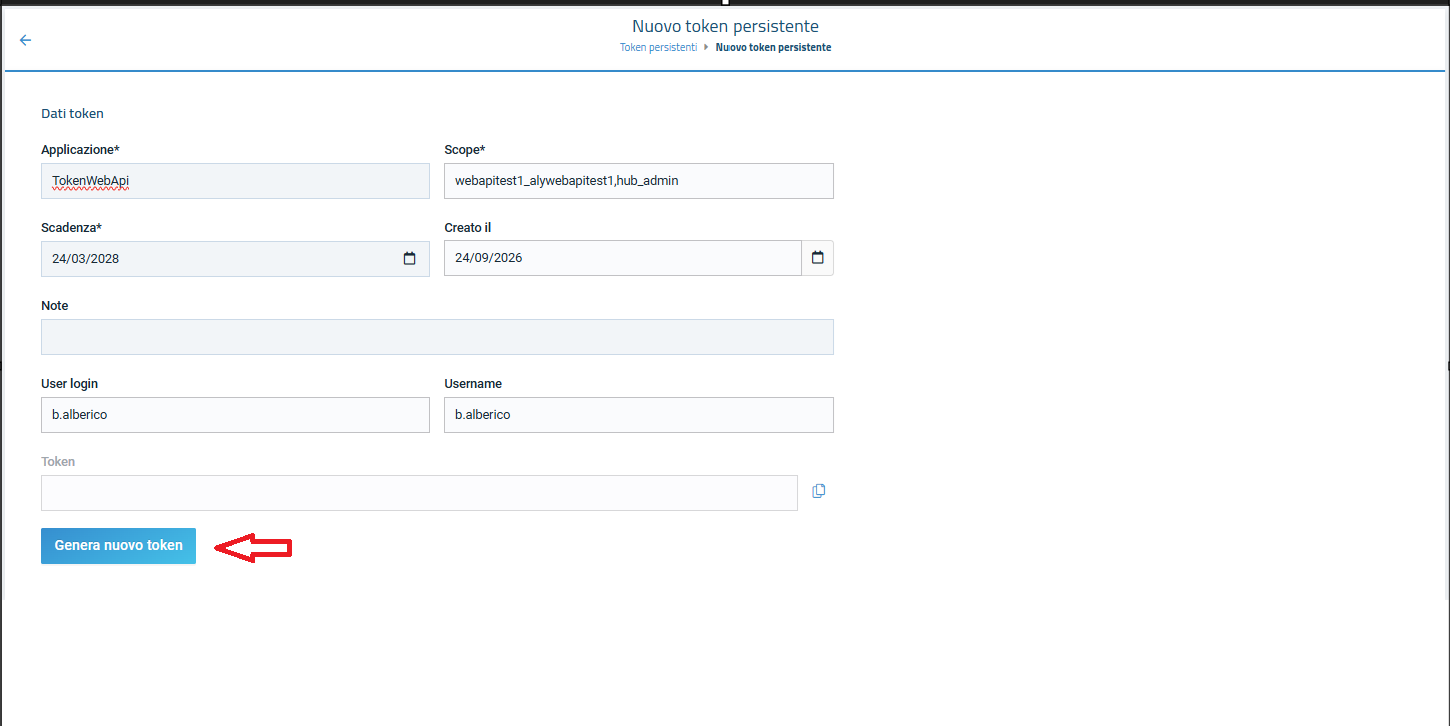1450x726 pixels.
Task: Go back using the left arrow icon
Action: click(x=25, y=40)
